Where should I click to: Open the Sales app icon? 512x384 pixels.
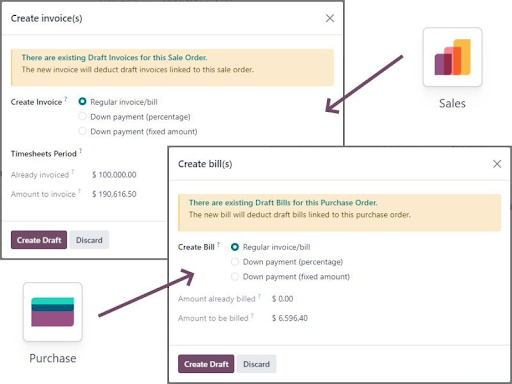coord(452,57)
